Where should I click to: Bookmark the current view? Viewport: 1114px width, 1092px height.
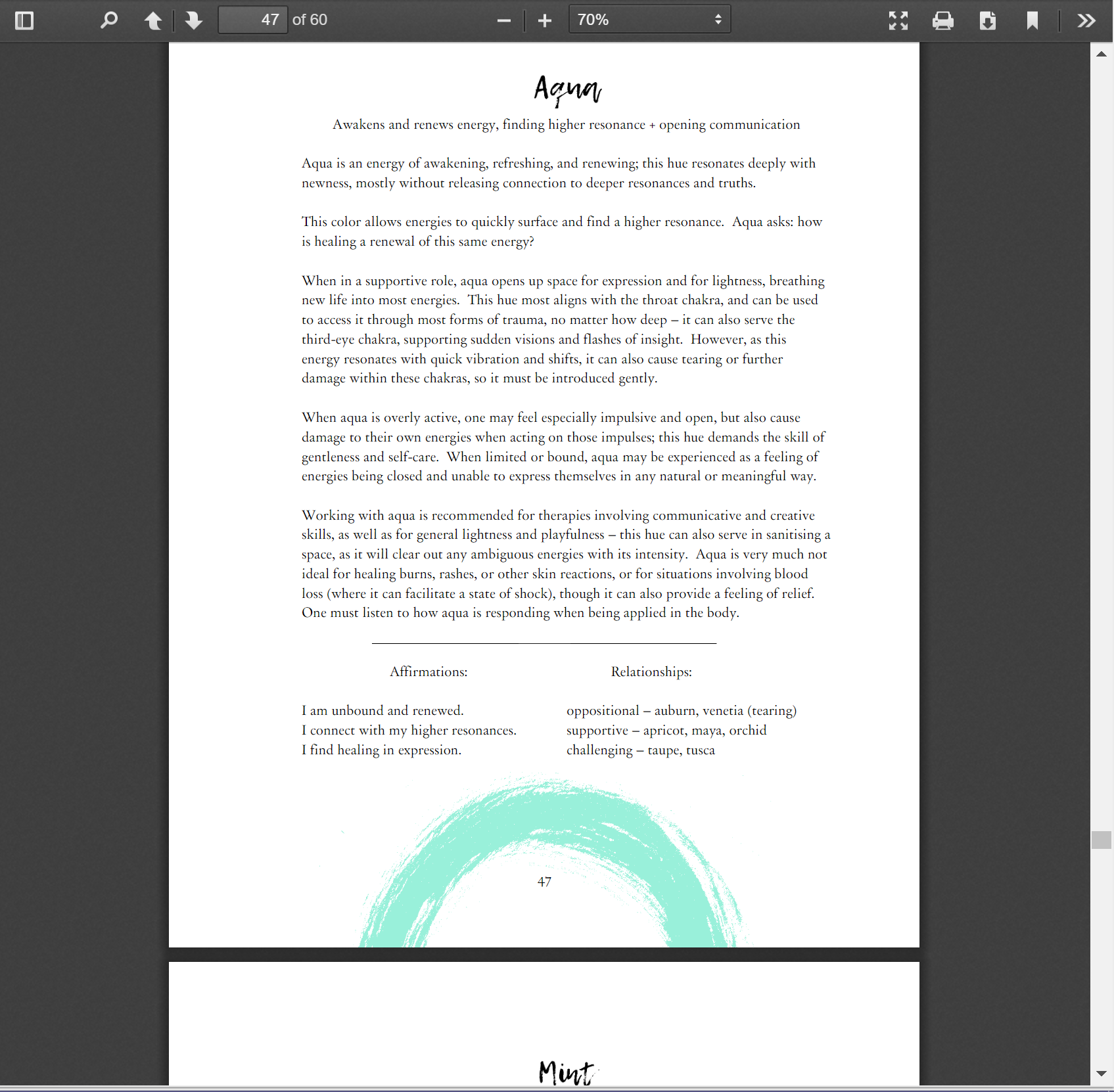click(x=1031, y=20)
